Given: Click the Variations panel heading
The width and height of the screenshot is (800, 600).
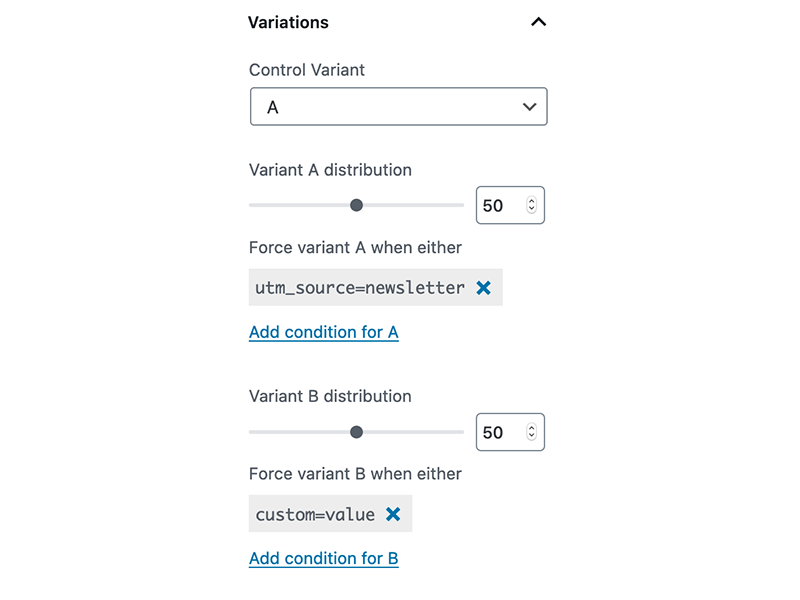Looking at the screenshot, I should [288, 22].
